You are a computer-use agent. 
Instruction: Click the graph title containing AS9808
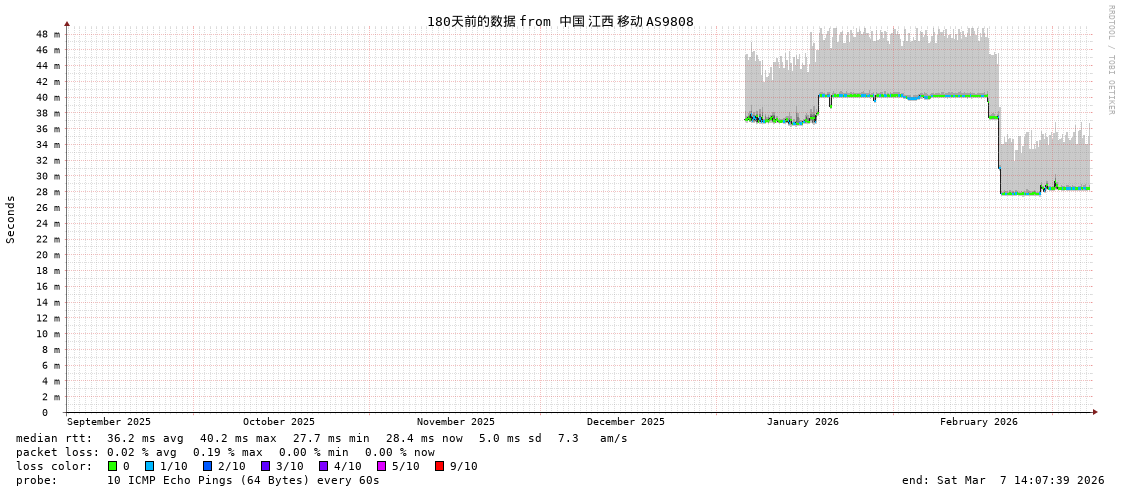click(560, 21)
